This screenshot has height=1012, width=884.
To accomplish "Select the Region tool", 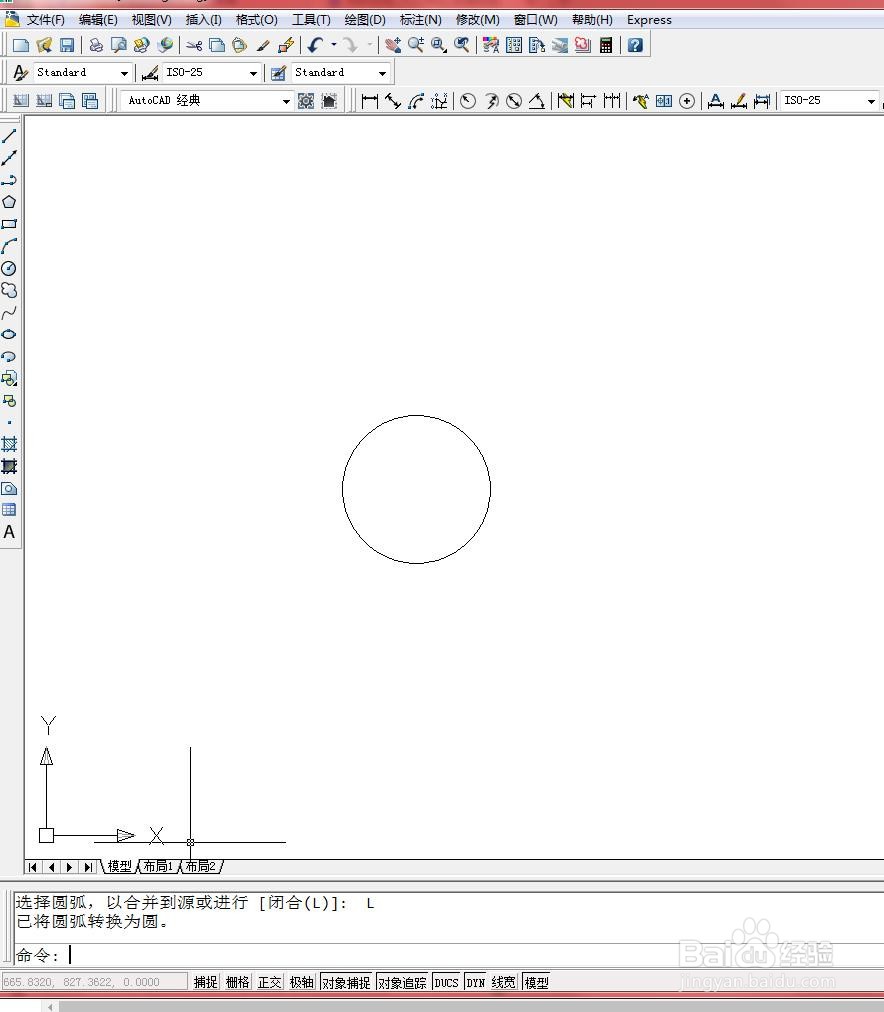I will pos(9,489).
